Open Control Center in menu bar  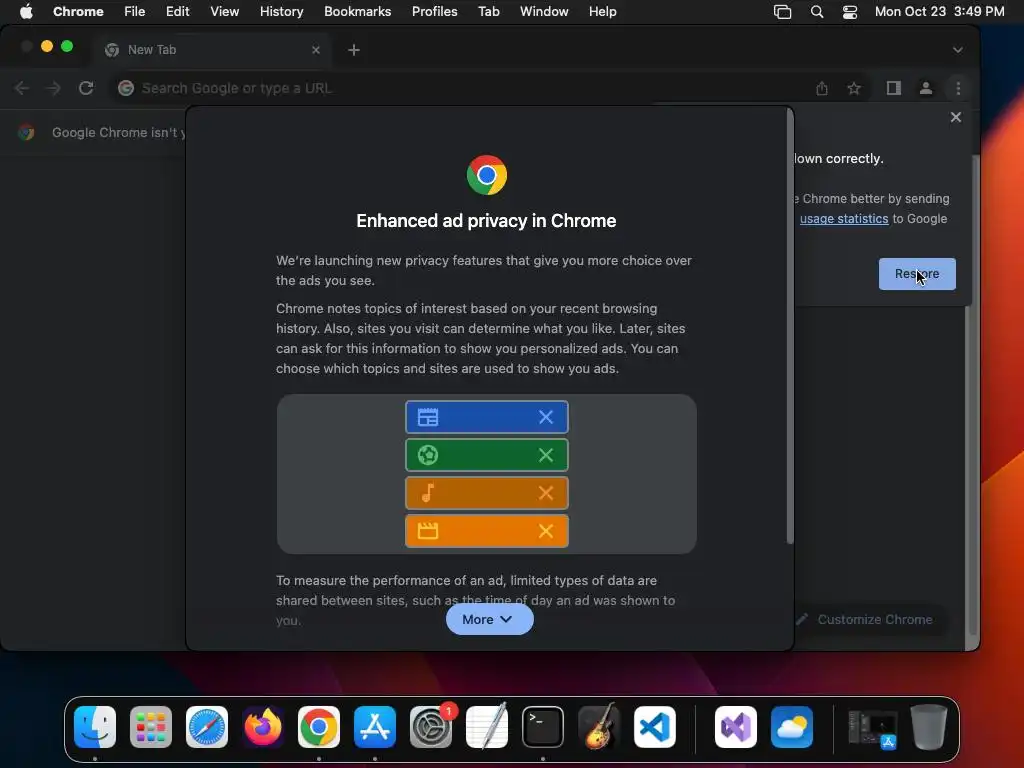point(850,11)
